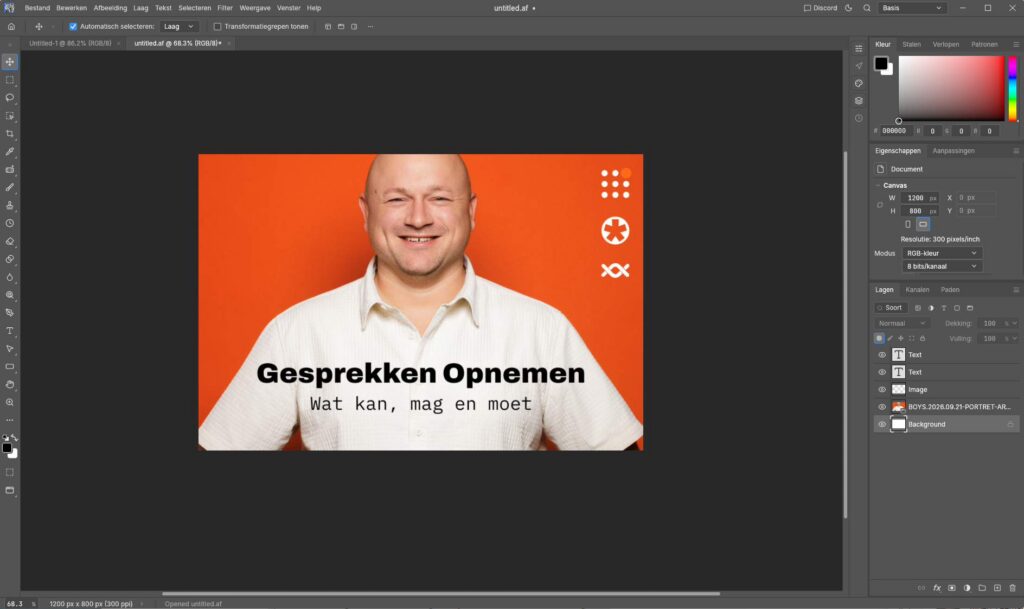Open the Discord button

click(x=820, y=8)
